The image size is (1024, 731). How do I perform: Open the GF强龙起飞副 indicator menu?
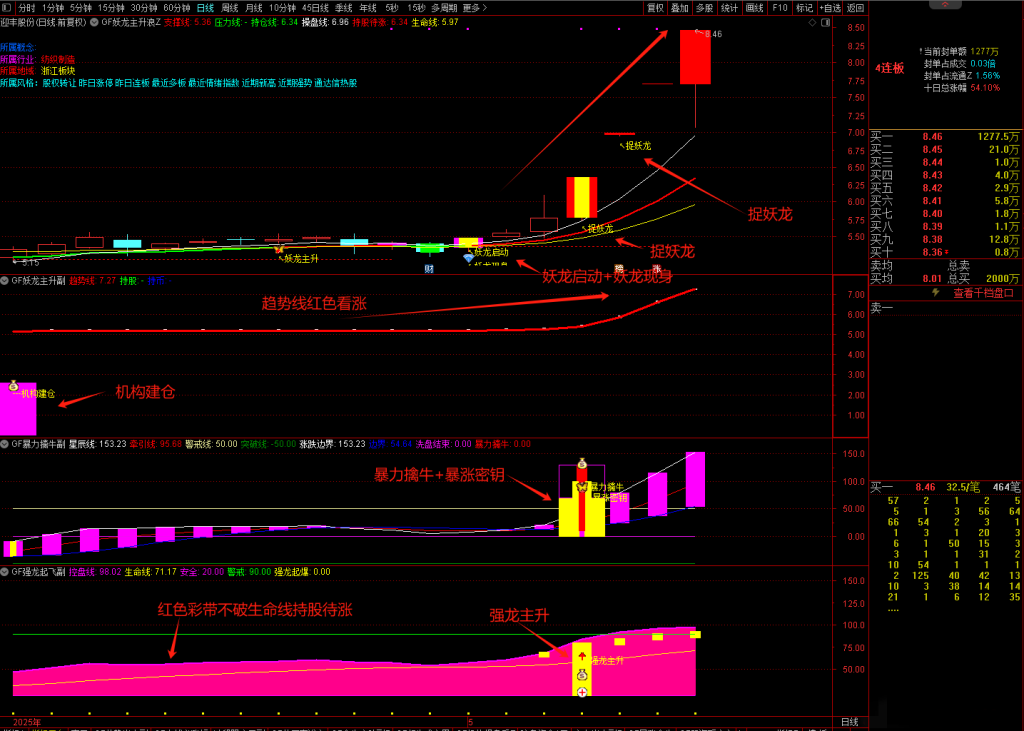pos(5,572)
